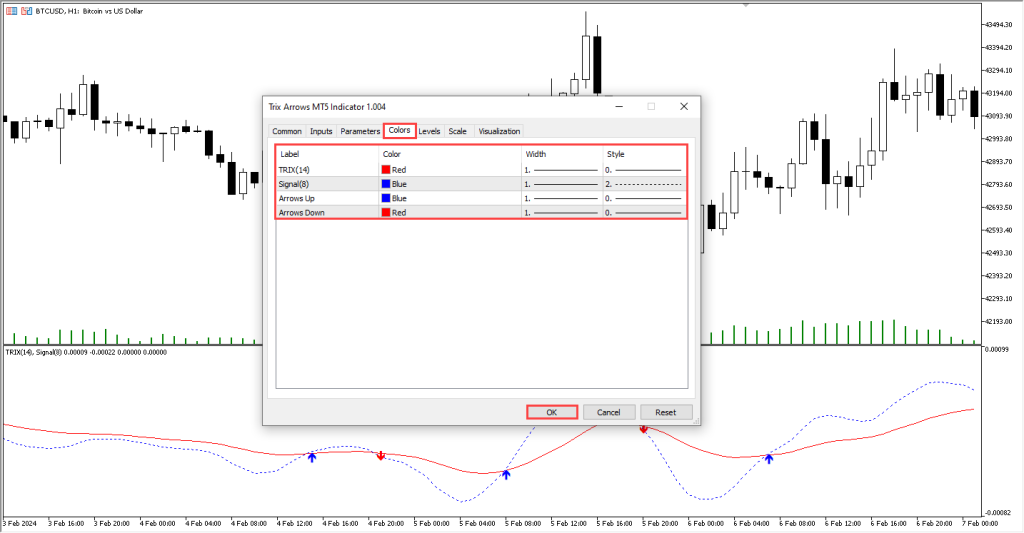The image size is (1024, 533).
Task: Close the Trix Arrows indicator dialog
Action: 684,106
